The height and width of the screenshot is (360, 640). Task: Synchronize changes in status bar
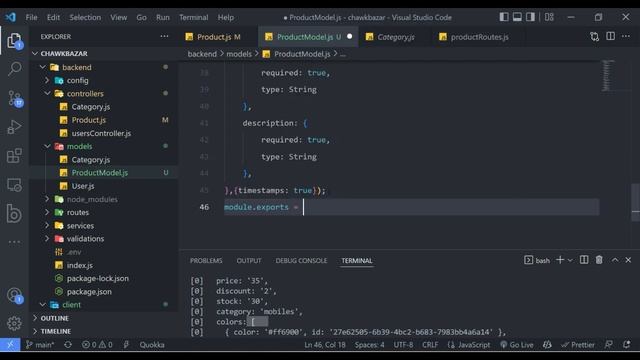tap(68, 345)
